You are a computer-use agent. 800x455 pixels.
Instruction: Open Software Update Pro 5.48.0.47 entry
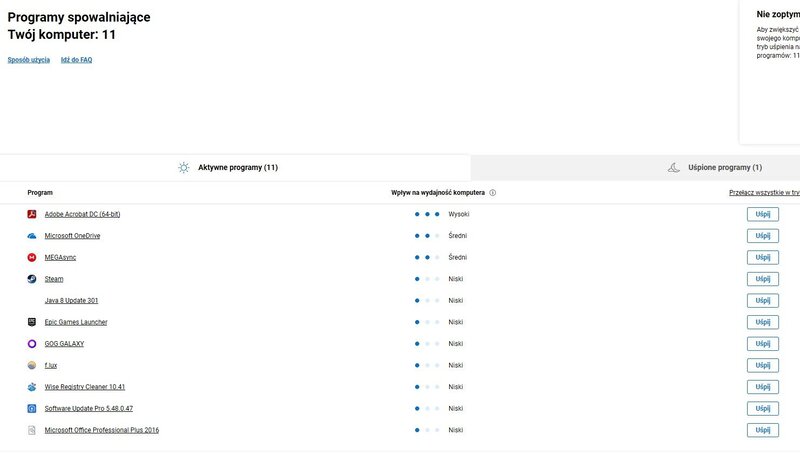click(89, 408)
